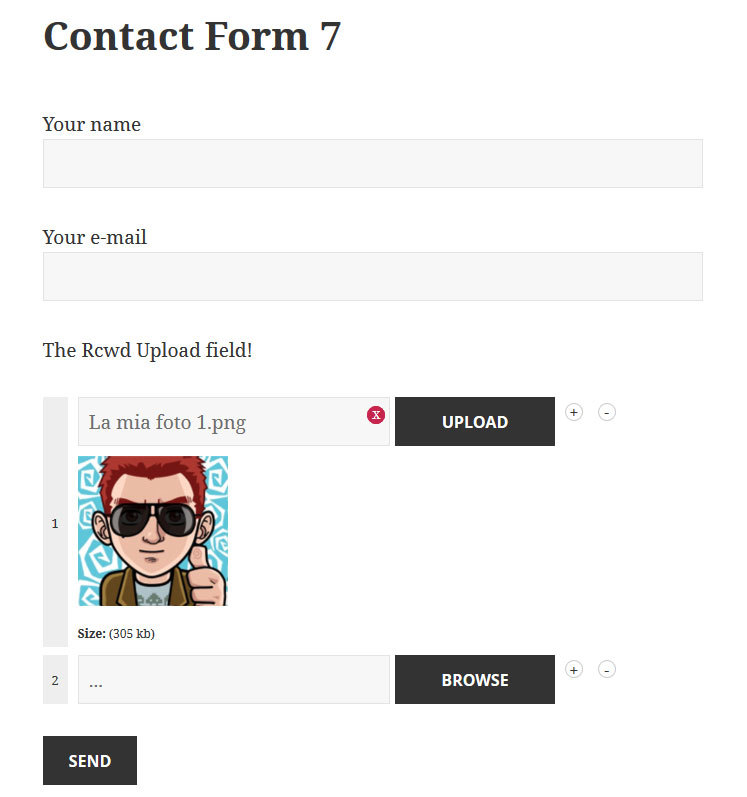Focus the Your e-mail text box
The height and width of the screenshot is (797, 747).
pos(372,276)
